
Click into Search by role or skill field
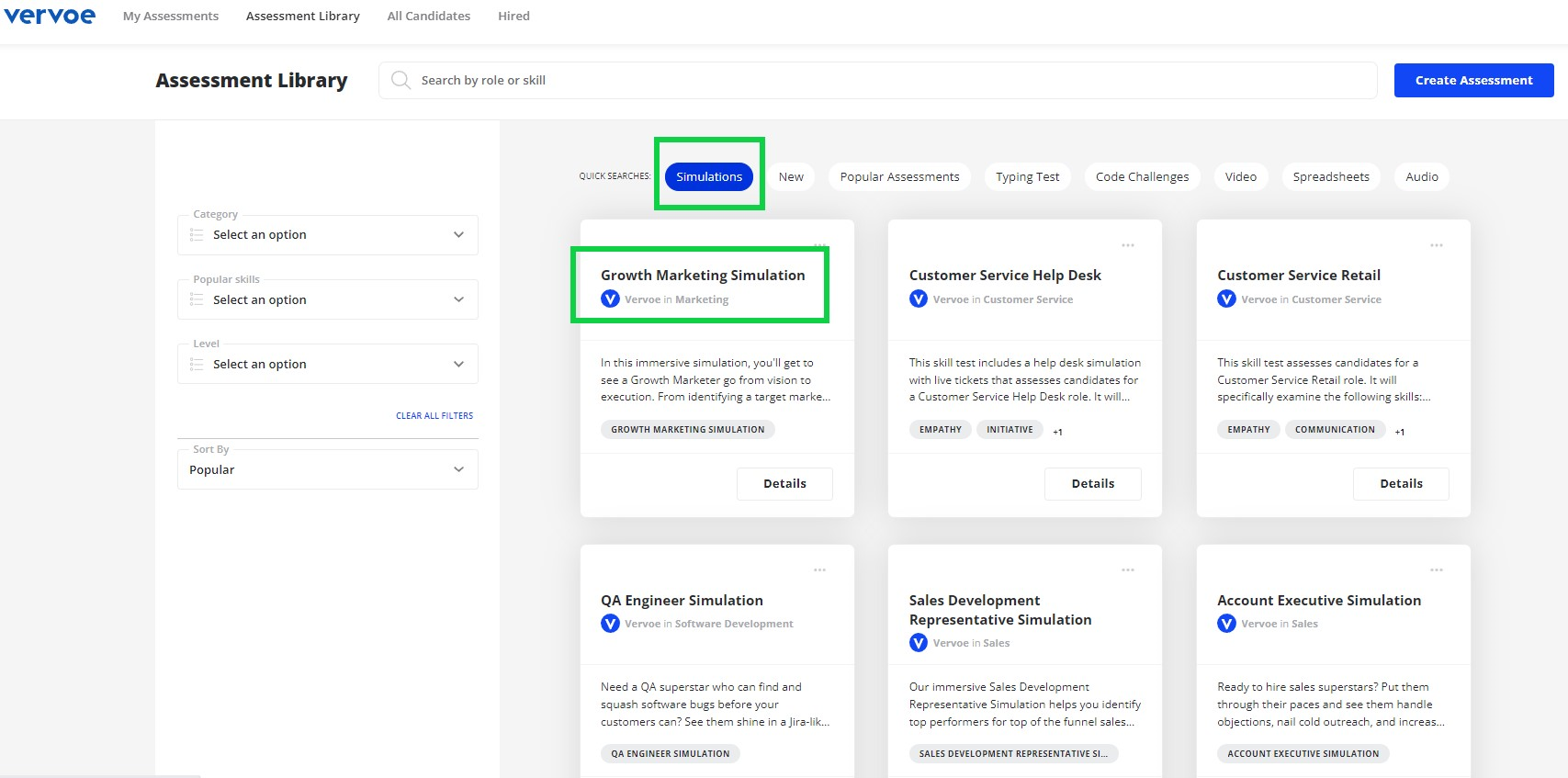click(x=878, y=80)
